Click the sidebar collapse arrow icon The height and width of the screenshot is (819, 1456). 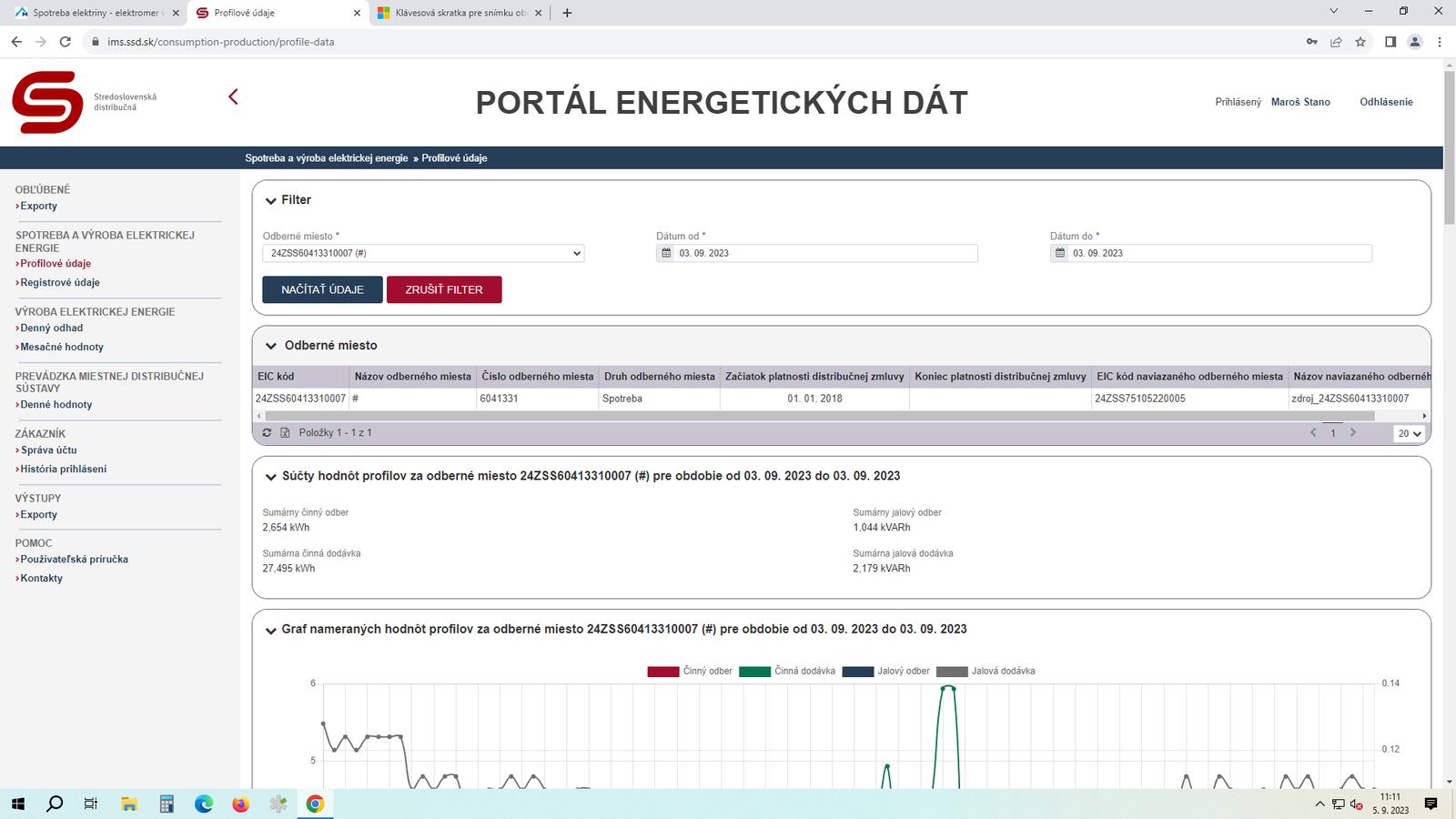233,96
